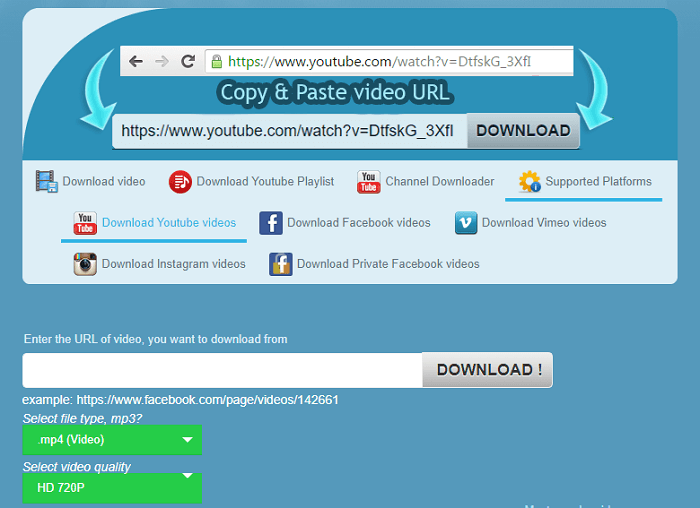
Task: Expand the HD 720P video quality dropdown
Action: pos(112,487)
